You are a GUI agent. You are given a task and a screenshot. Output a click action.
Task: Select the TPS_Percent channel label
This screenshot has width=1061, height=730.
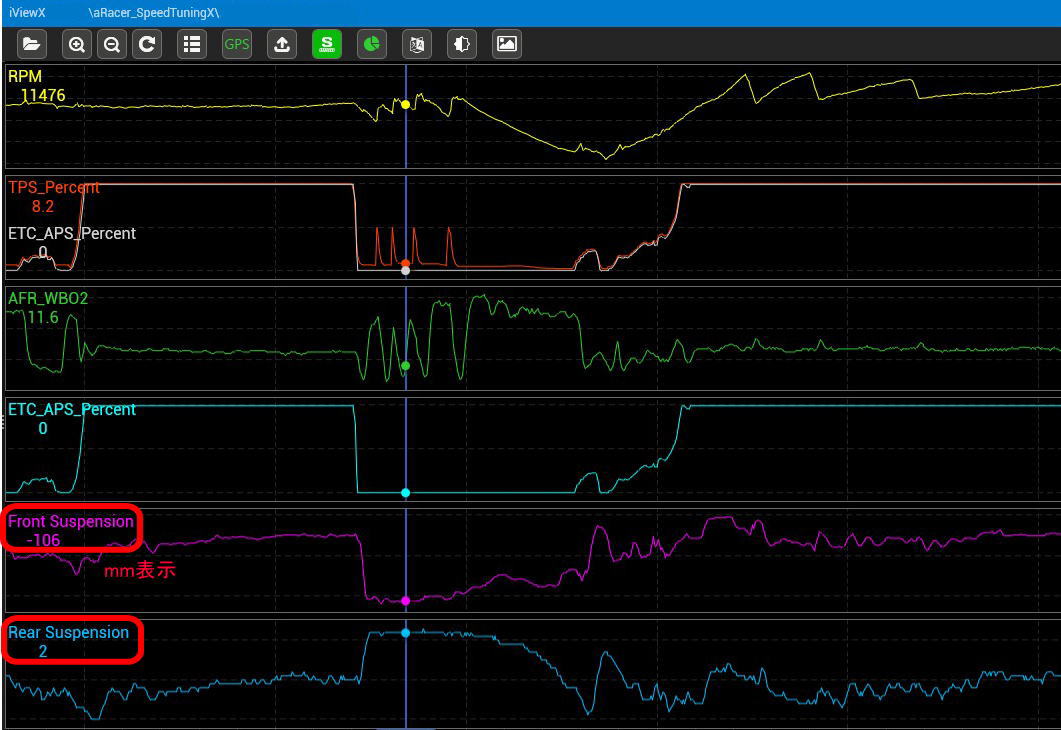point(53,187)
